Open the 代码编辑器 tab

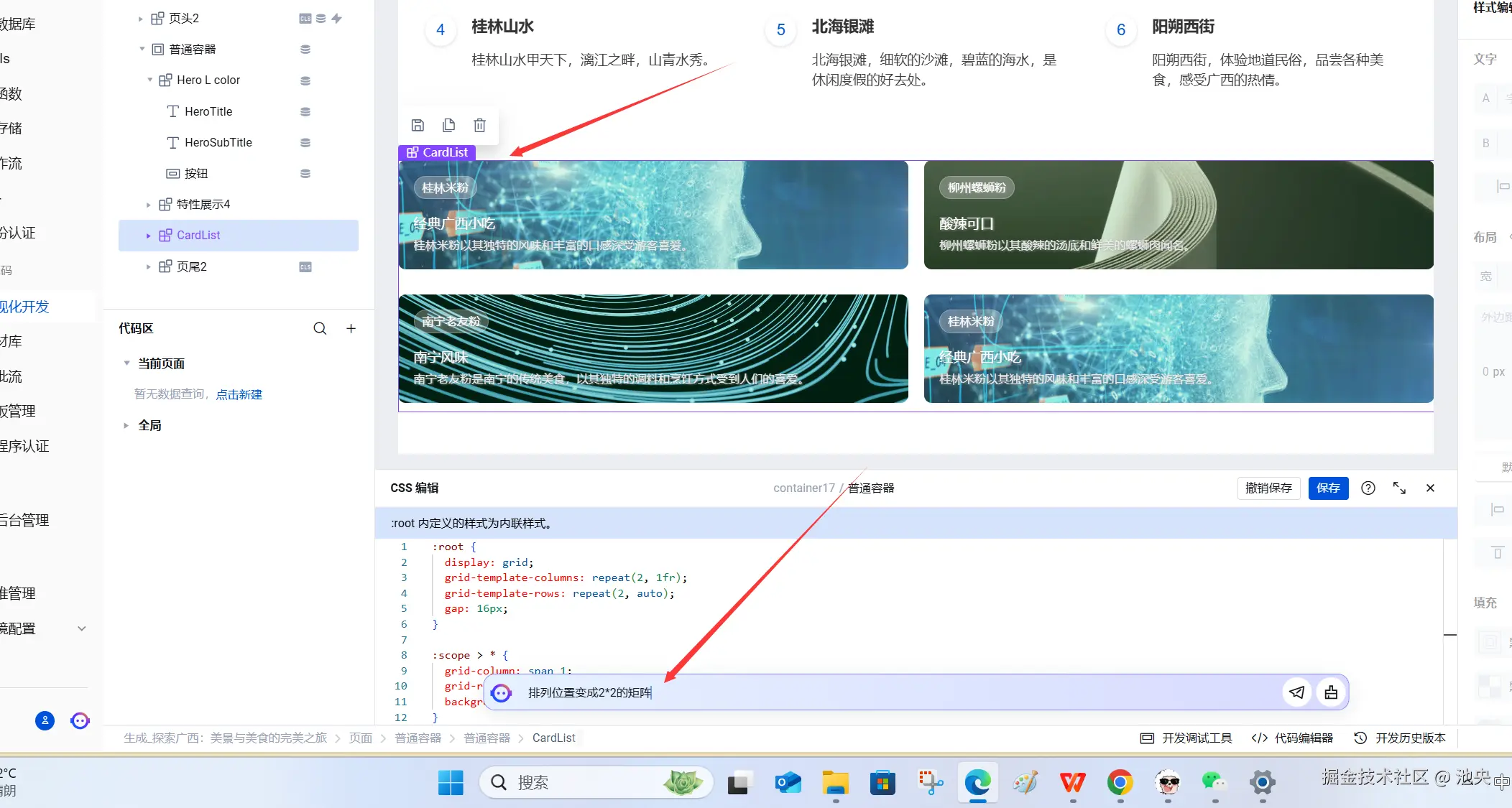pyautogui.click(x=1292, y=738)
